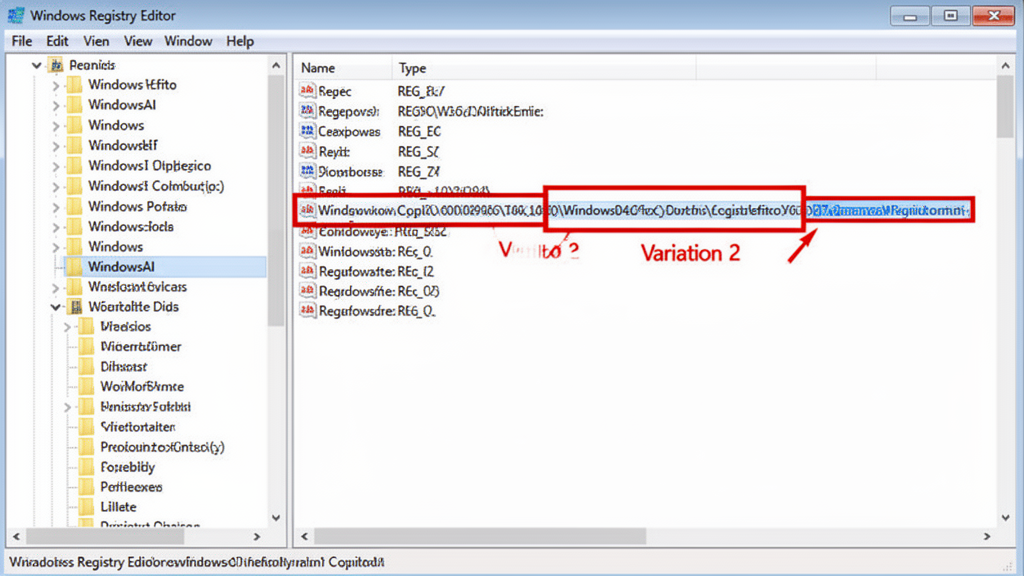The width and height of the screenshot is (1024, 576).
Task: Open the Help menu
Action: coord(240,41)
